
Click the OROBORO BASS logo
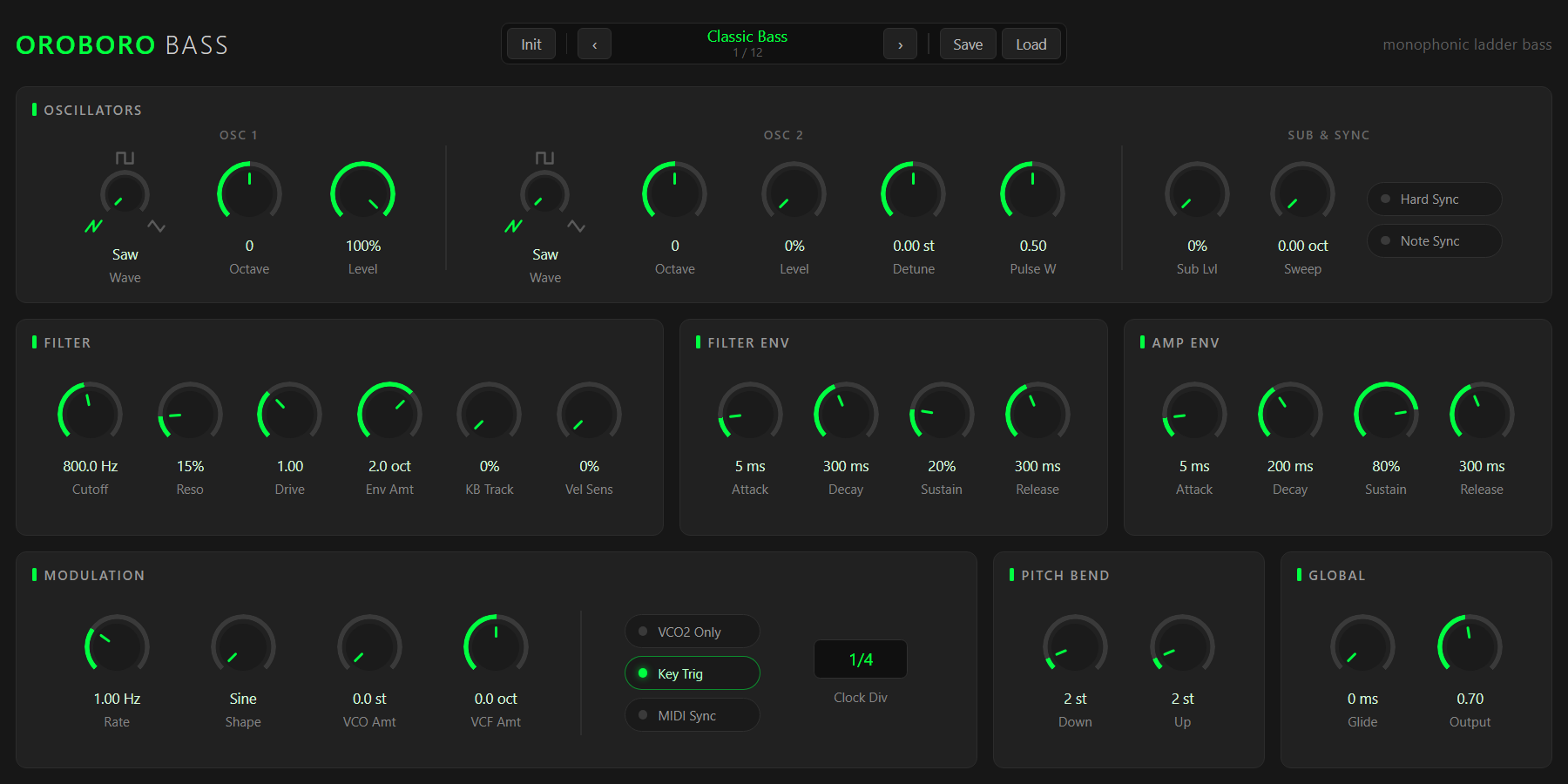click(122, 44)
